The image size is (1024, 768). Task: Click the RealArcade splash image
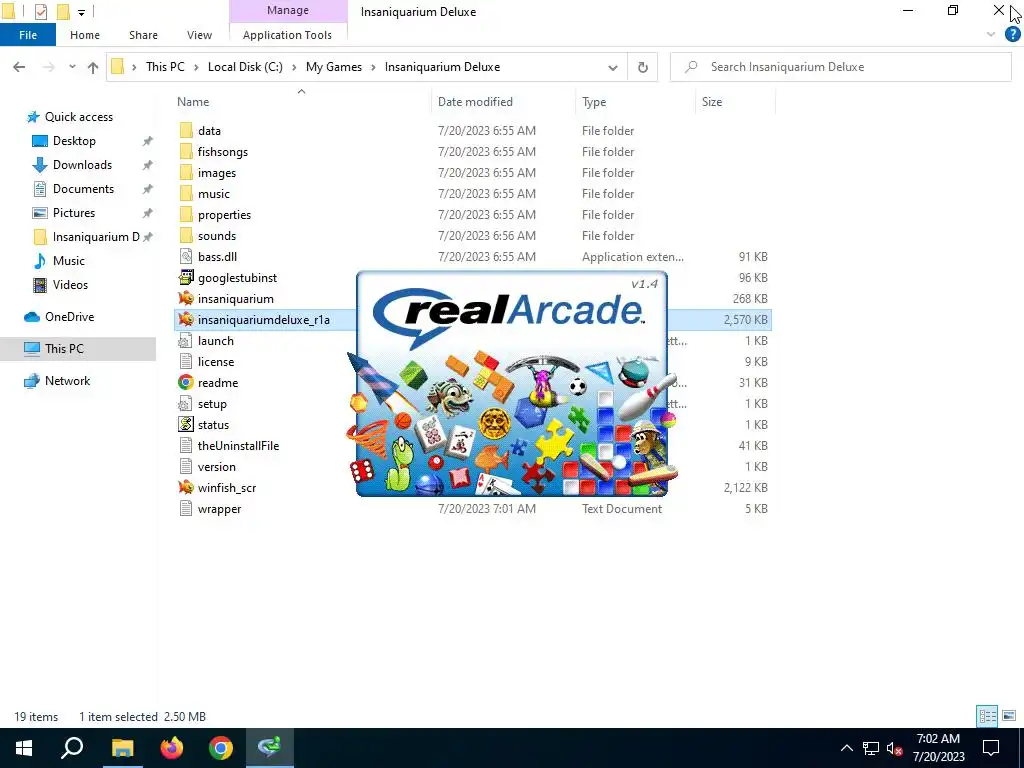pyautogui.click(x=512, y=384)
